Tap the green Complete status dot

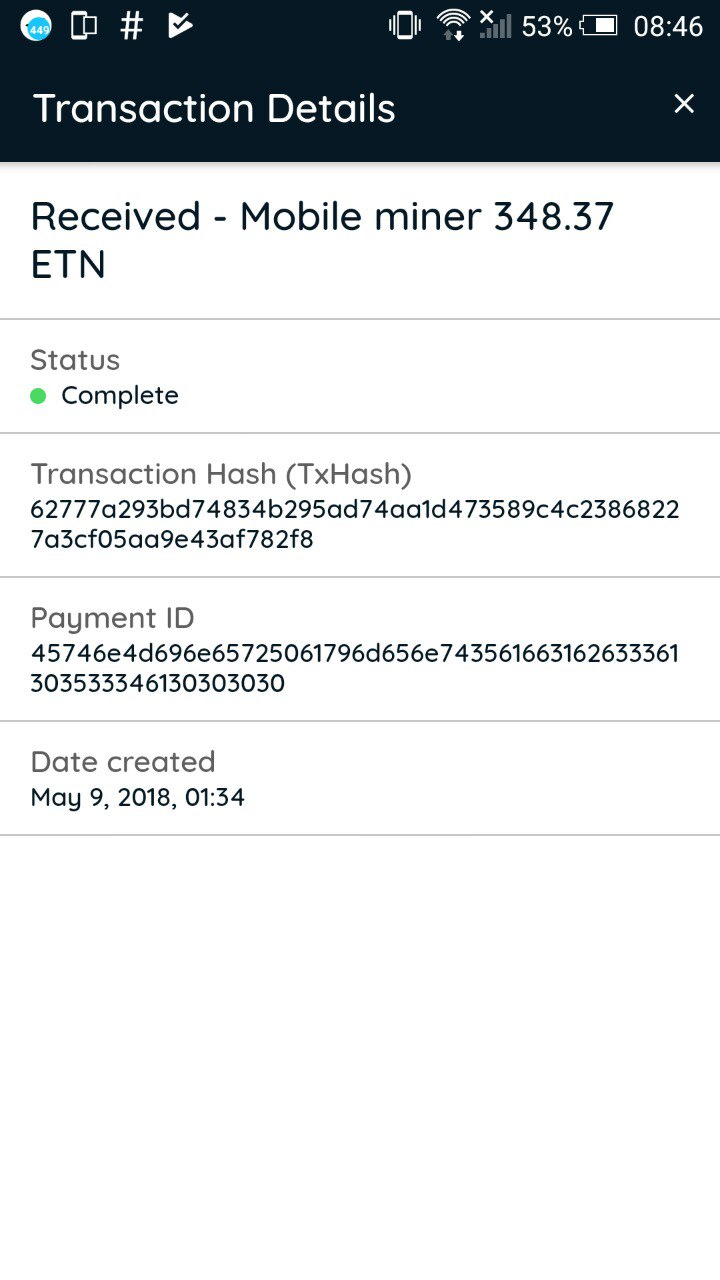(x=39, y=396)
